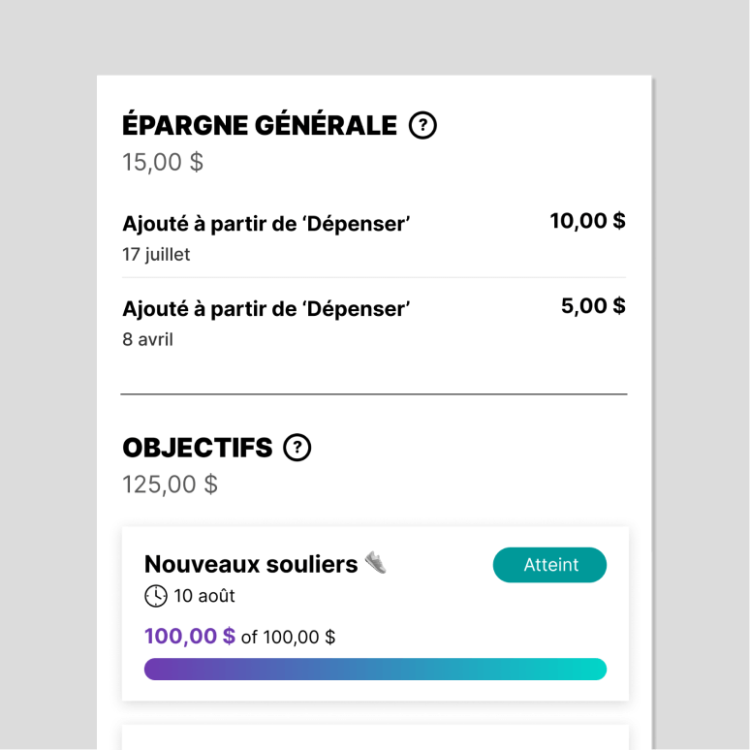Open the partially visible goal card below

[375, 737]
